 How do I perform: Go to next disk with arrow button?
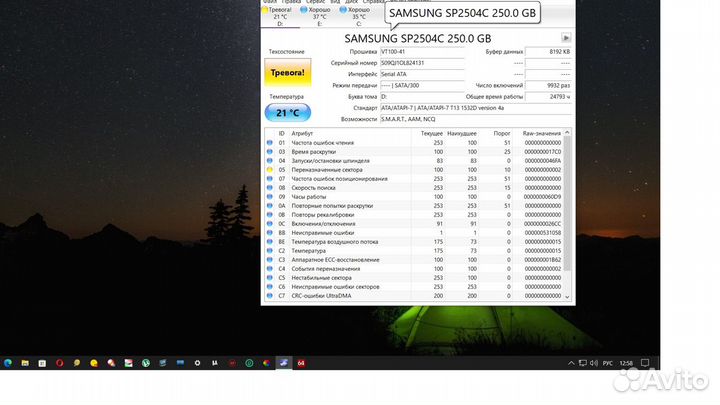click(x=566, y=38)
